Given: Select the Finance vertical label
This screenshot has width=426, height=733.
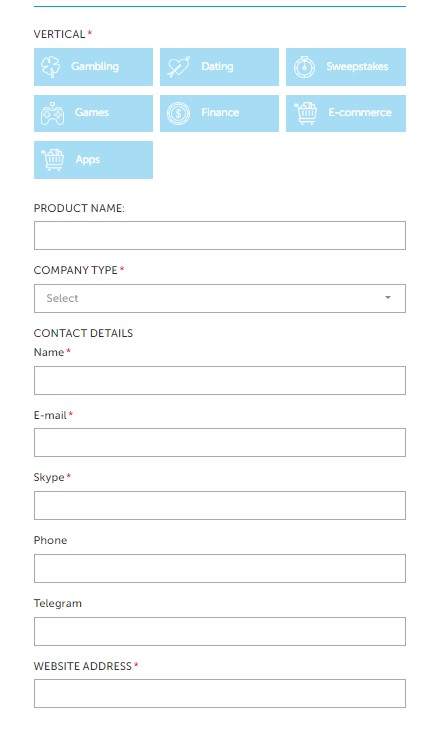Looking at the screenshot, I should (220, 113).
